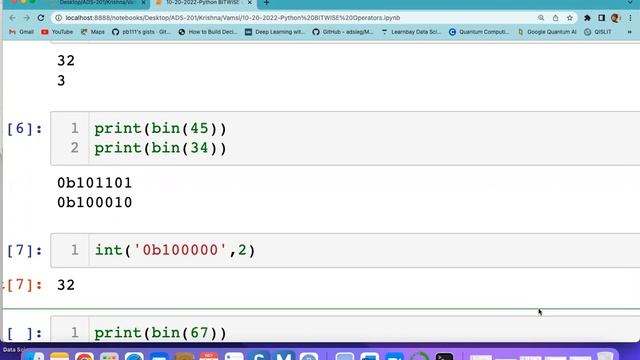Image resolution: width=640 pixels, height=360 pixels.
Task: Click code line print(bin(34)) in cell 6
Action: pos(160,148)
